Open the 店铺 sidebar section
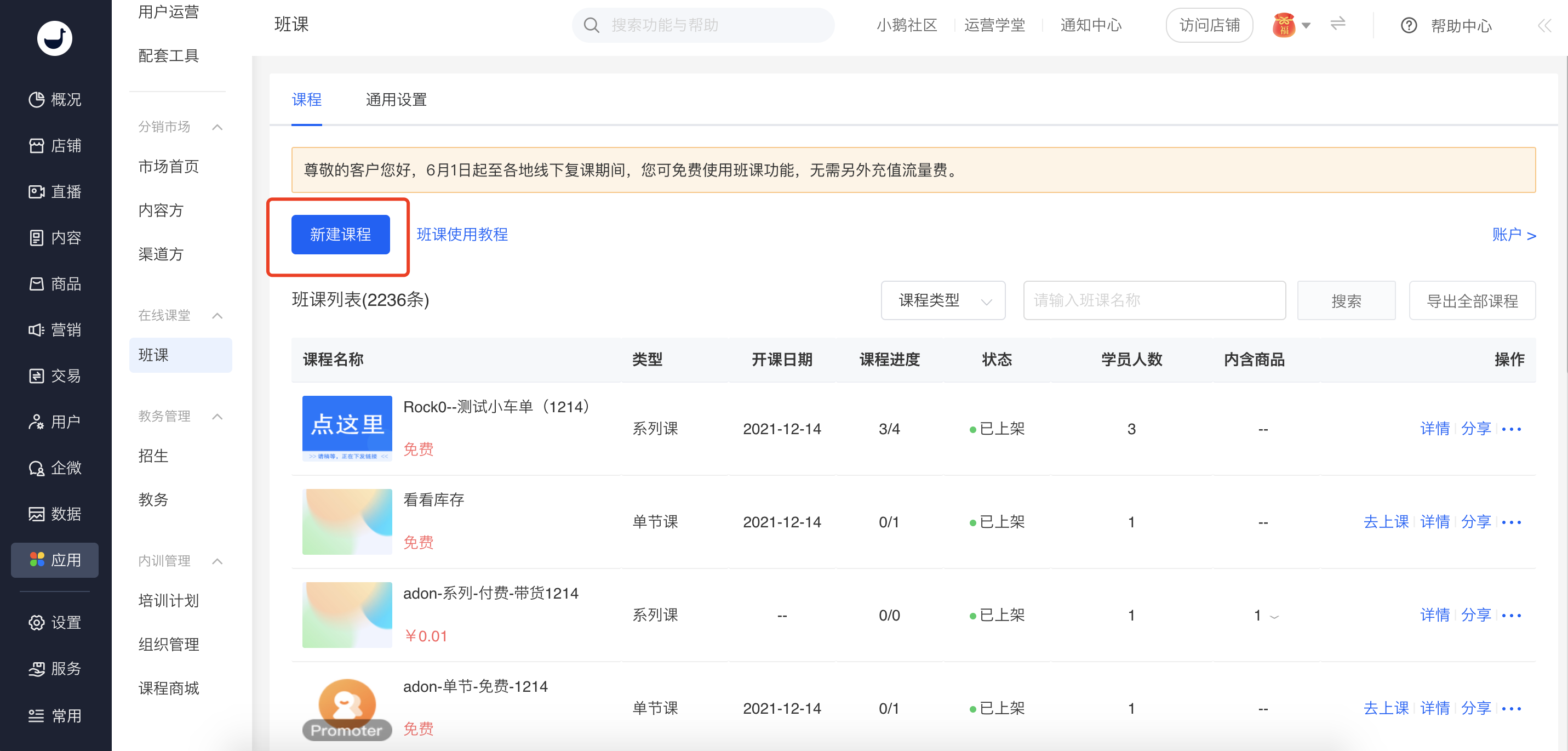The image size is (1568, 751). point(55,146)
